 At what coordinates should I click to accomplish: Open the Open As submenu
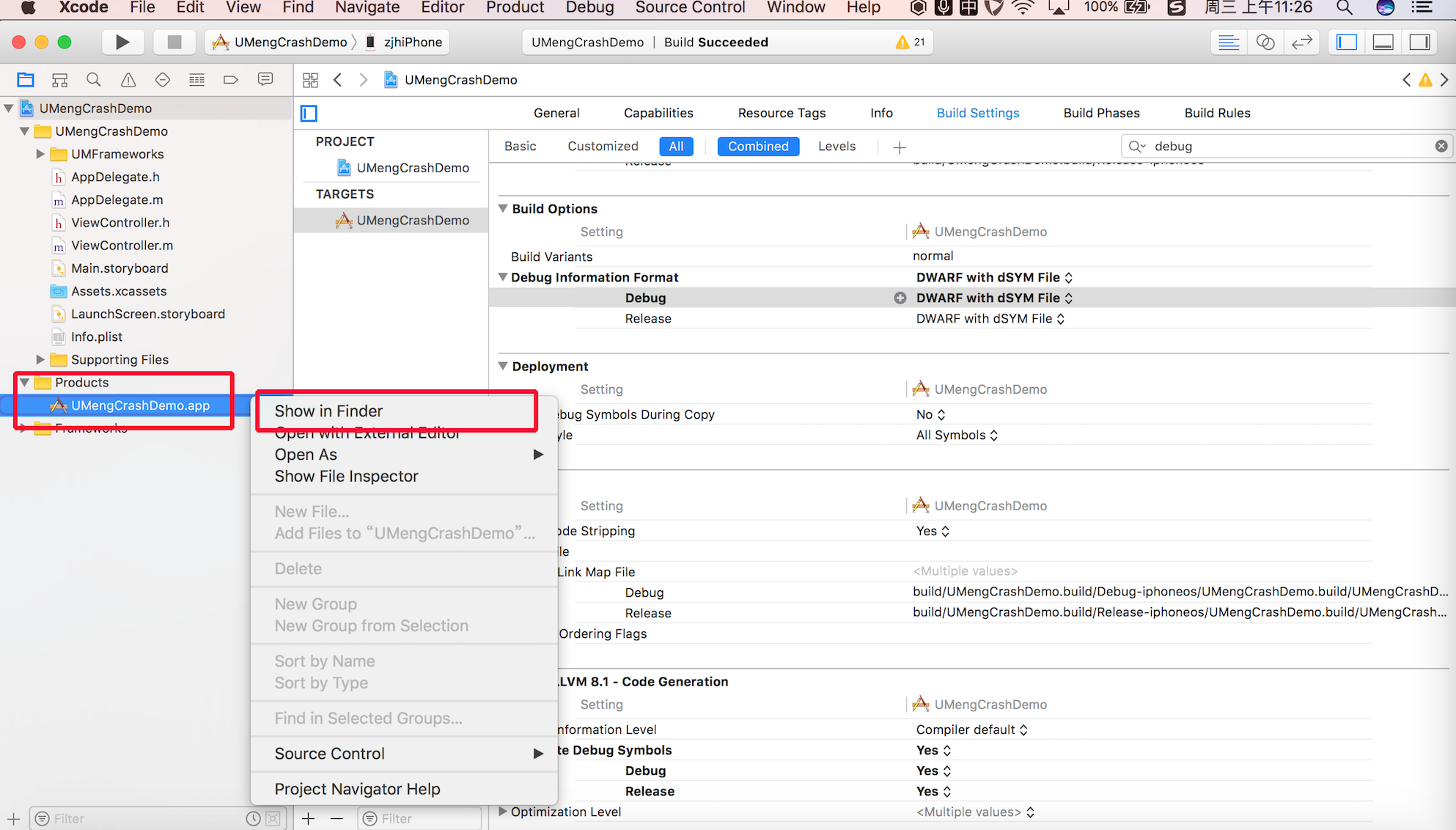(404, 455)
